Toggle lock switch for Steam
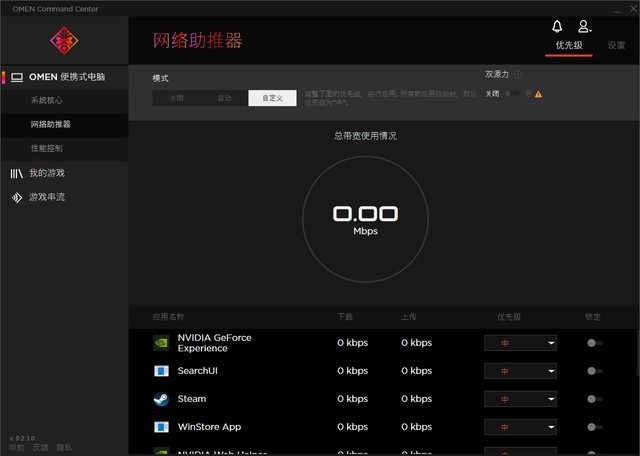 [595, 399]
